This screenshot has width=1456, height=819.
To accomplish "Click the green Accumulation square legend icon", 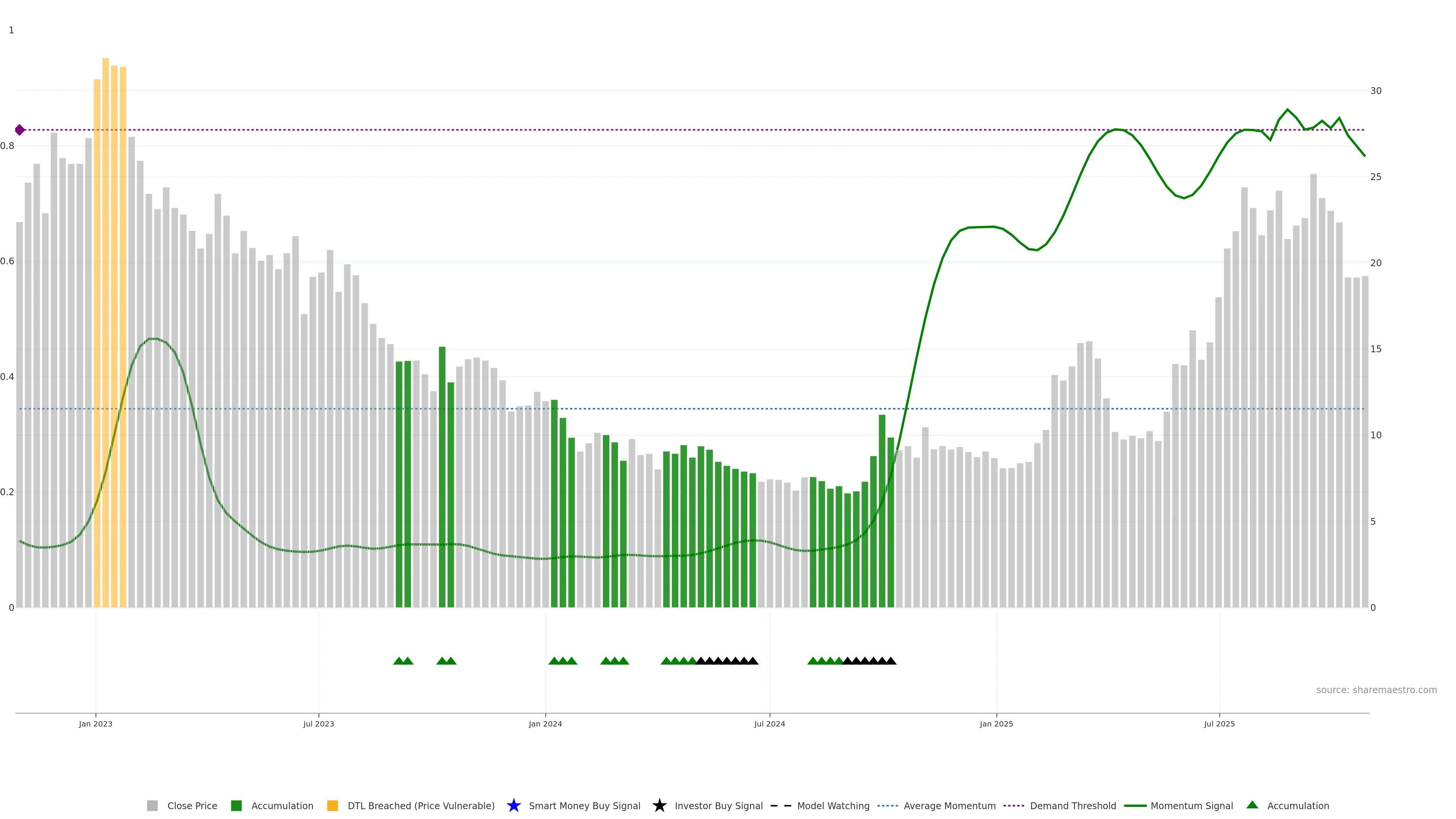I will (236, 806).
